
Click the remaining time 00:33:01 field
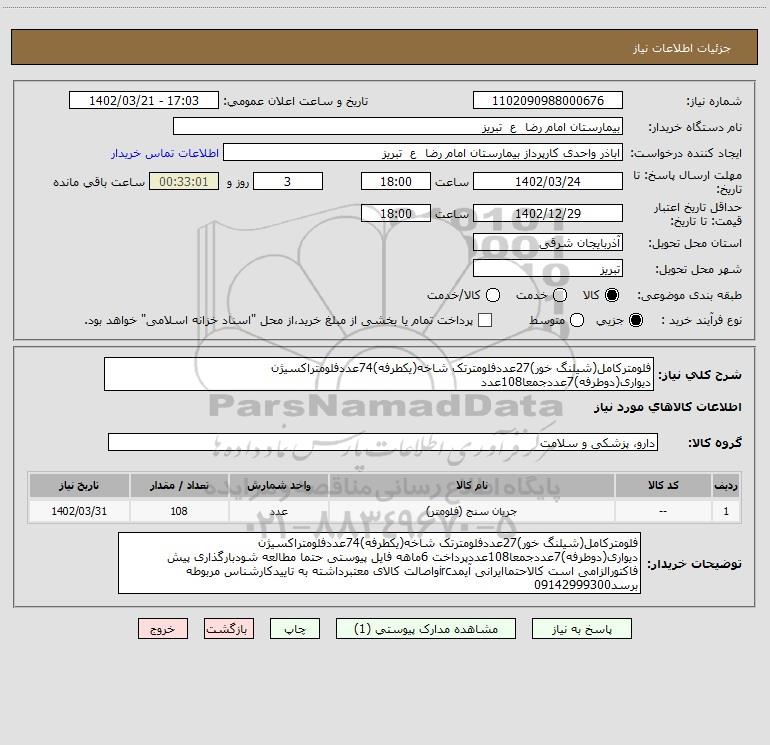(x=184, y=181)
